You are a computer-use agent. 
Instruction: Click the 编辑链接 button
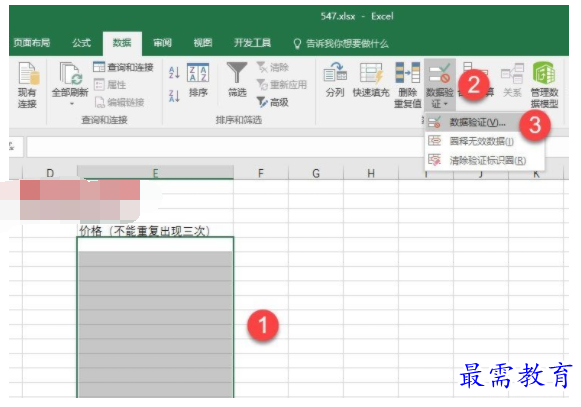click(x=119, y=102)
